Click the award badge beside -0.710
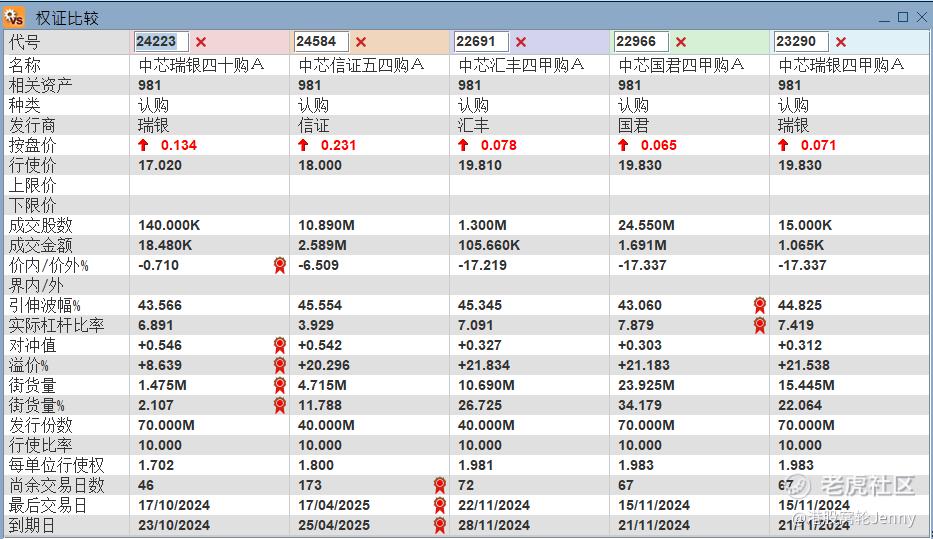This screenshot has height=539, width=933. [280, 265]
